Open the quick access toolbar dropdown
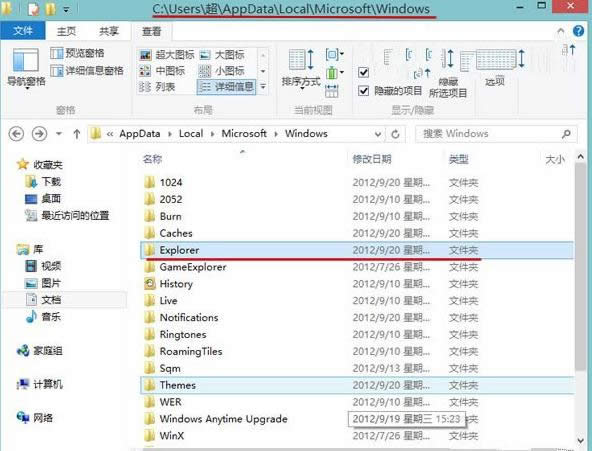592x451 pixels. (66, 9)
